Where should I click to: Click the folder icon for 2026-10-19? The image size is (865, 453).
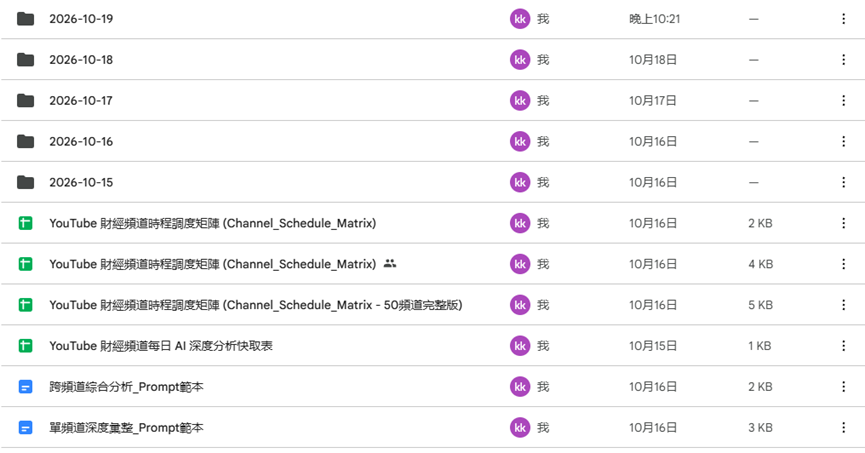click(x=25, y=19)
